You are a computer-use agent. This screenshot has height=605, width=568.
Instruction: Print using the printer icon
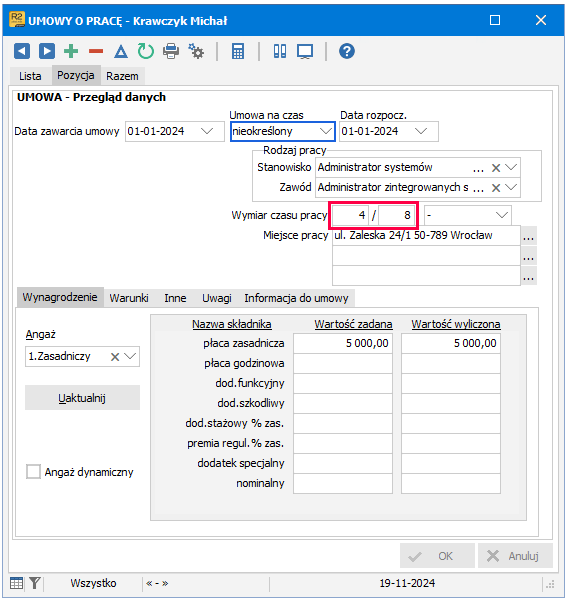click(171, 51)
